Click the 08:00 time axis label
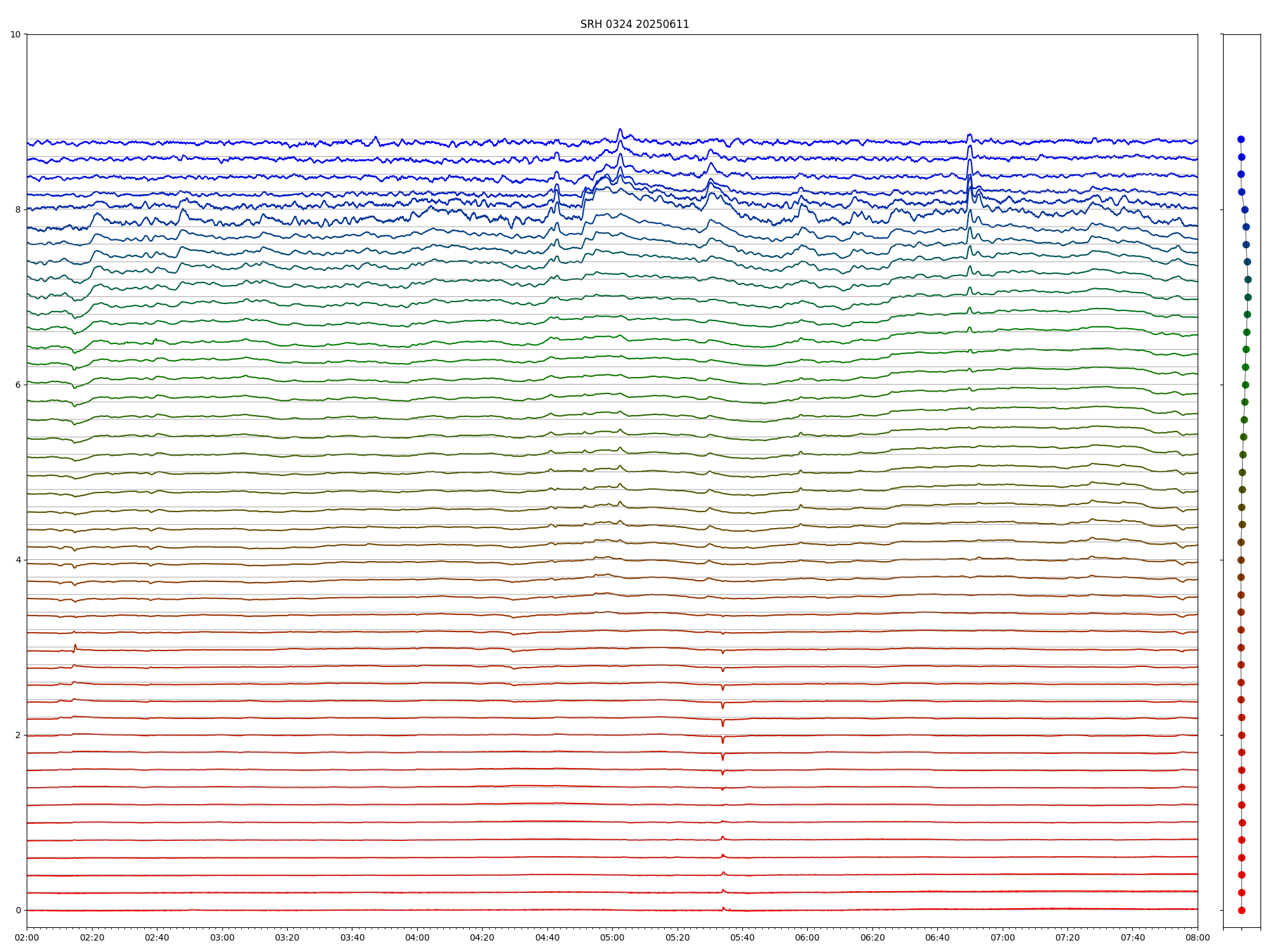 (x=1198, y=937)
